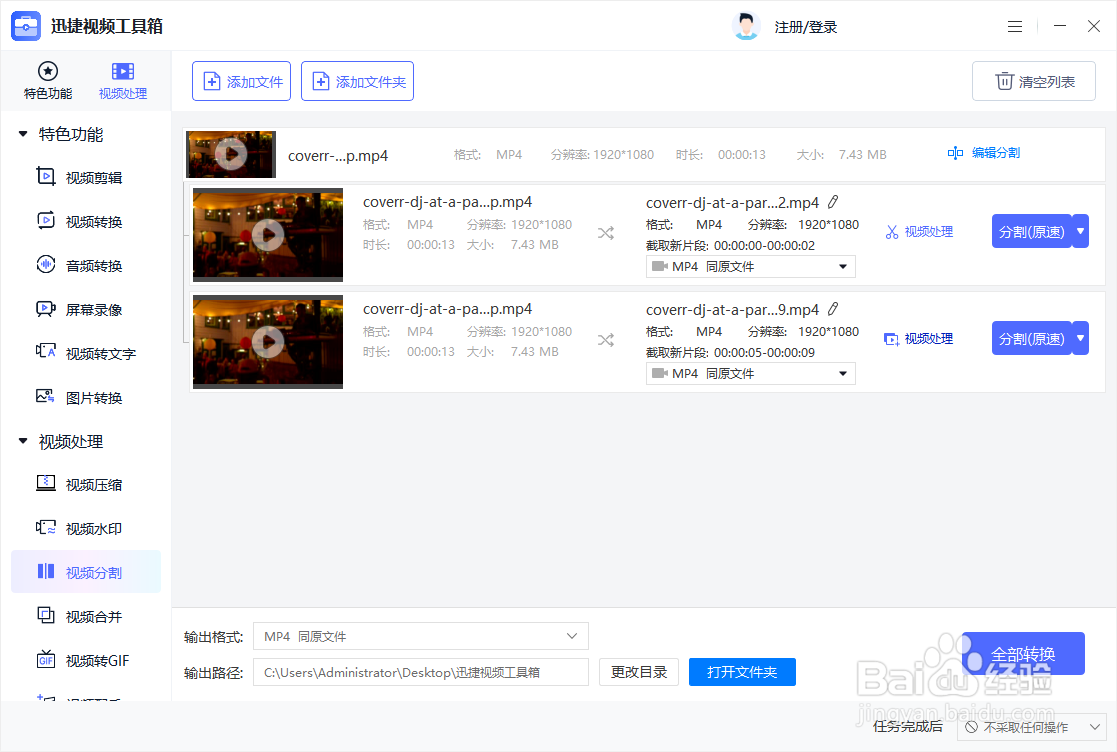Click the 编辑分割 split icon

[955, 152]
